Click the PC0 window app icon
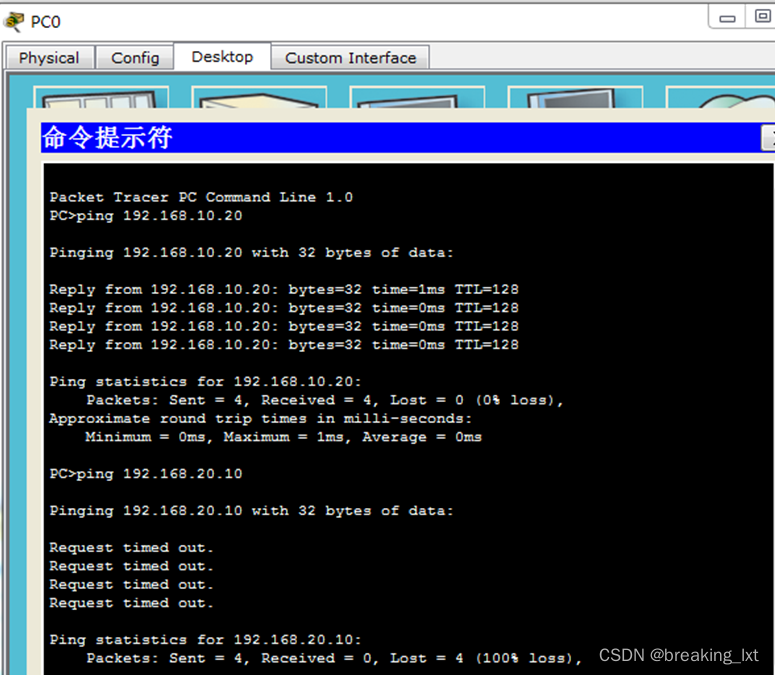Viewport: 775px width, 675px height. [14, 22]
